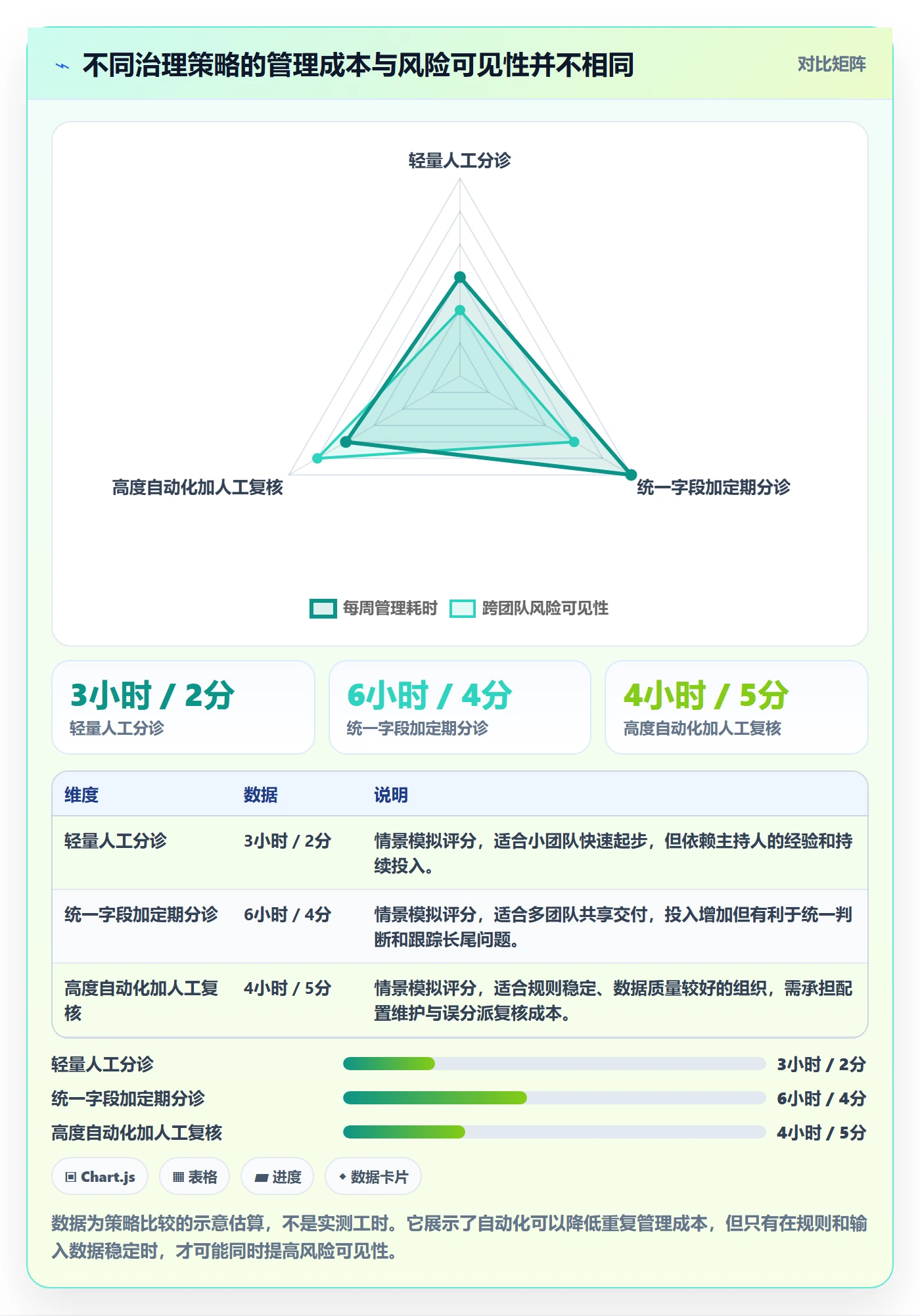The image size is (920, 1316).
Task: Click the lightning icon beside the title
Action: (x=62, y=66)
